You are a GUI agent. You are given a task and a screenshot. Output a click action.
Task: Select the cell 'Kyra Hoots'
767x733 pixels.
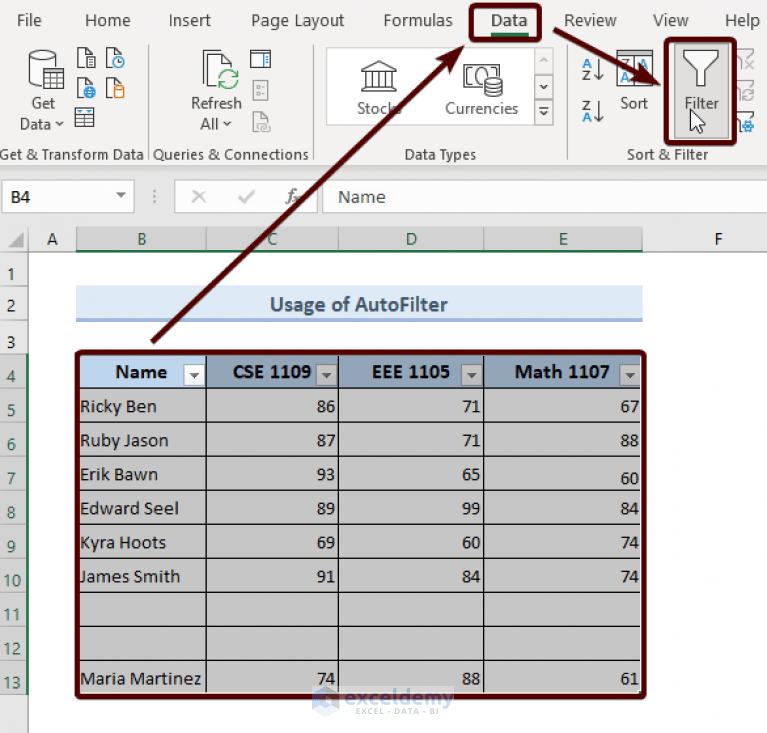pyautogui.click(x=142, y=542)
